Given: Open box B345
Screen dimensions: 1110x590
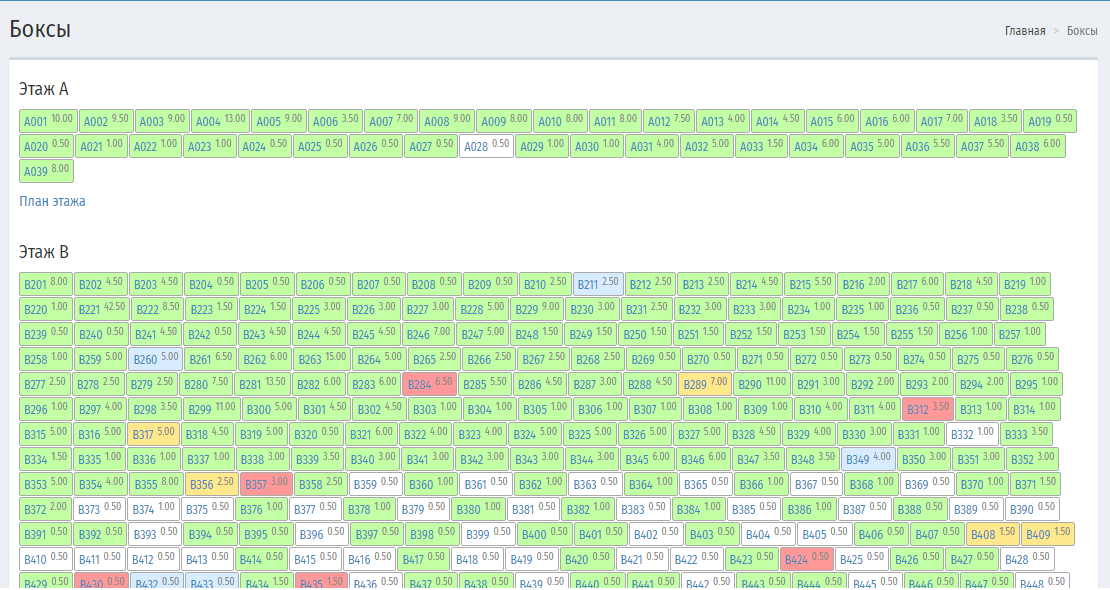Looking at the screenshot, I should (x=647, y=459).
